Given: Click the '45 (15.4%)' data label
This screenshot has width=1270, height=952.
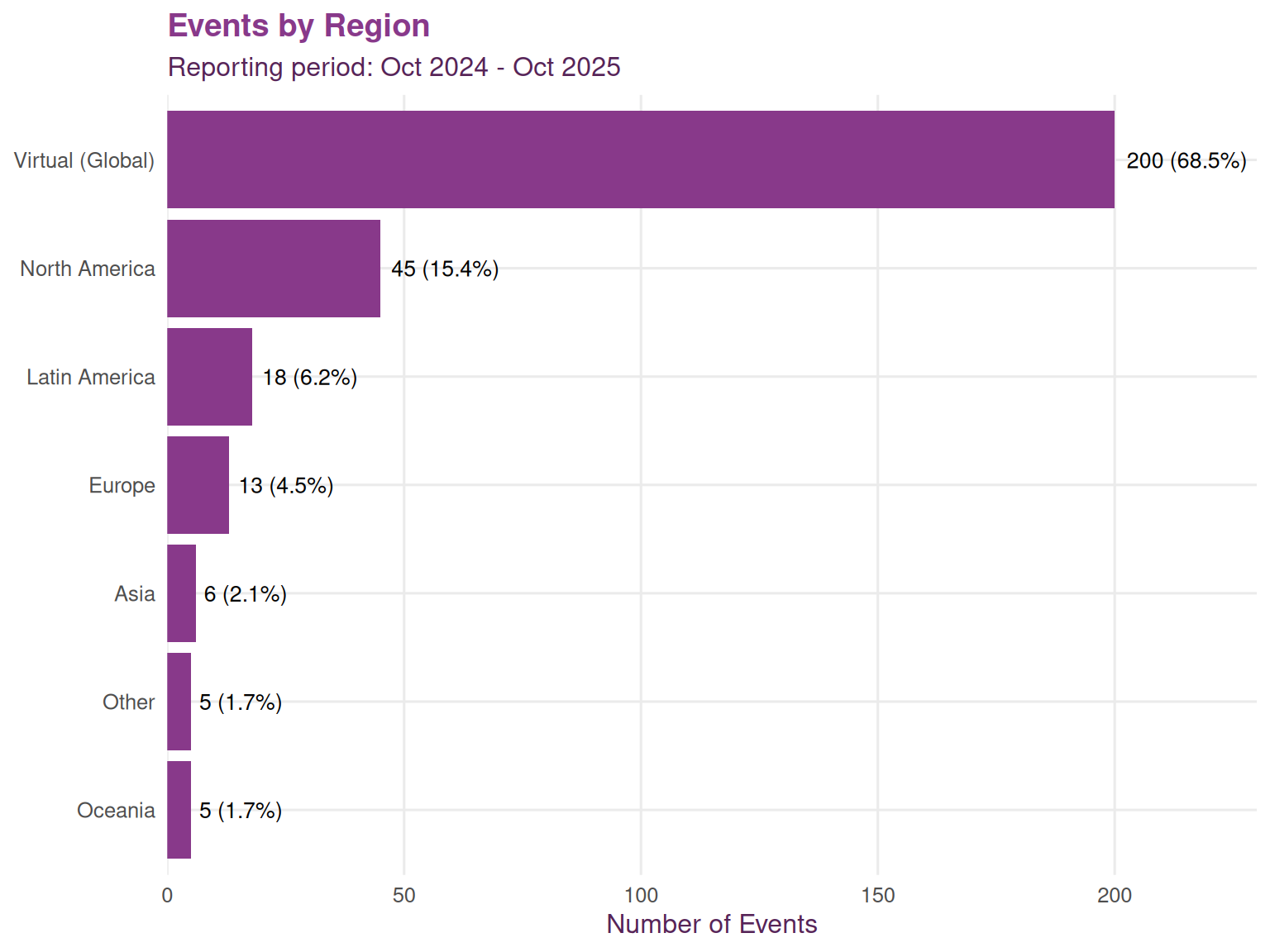Looking at the screenshot, I should 445,269.
